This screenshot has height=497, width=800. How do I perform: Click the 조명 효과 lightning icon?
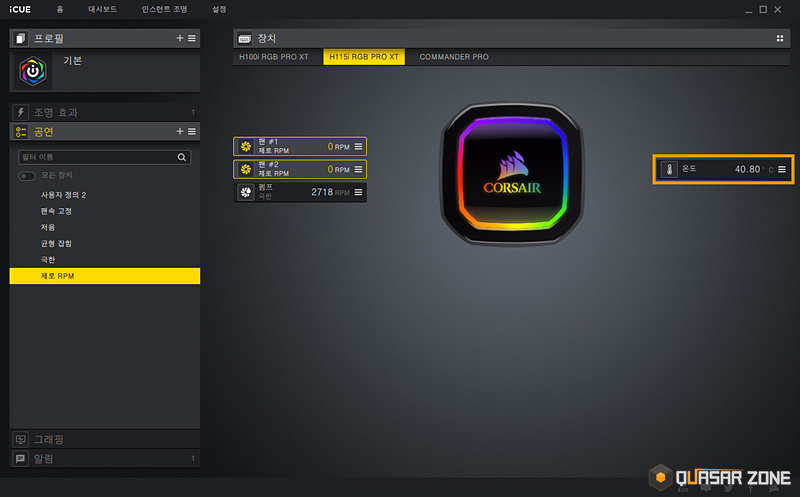pos(20,112)
